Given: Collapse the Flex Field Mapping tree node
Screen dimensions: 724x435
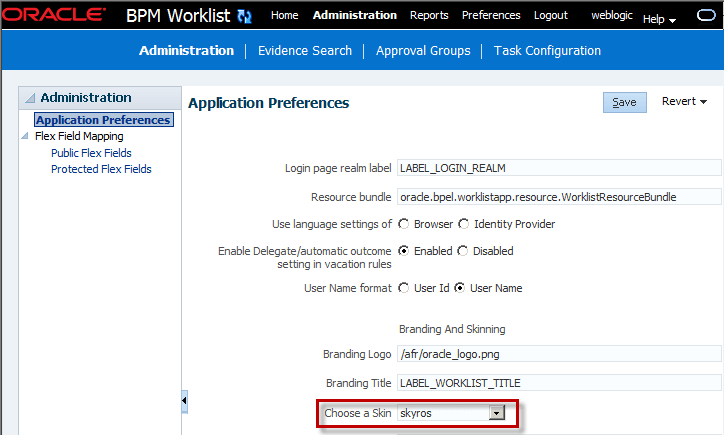Looking at the screenshot, I should [25, 136].
